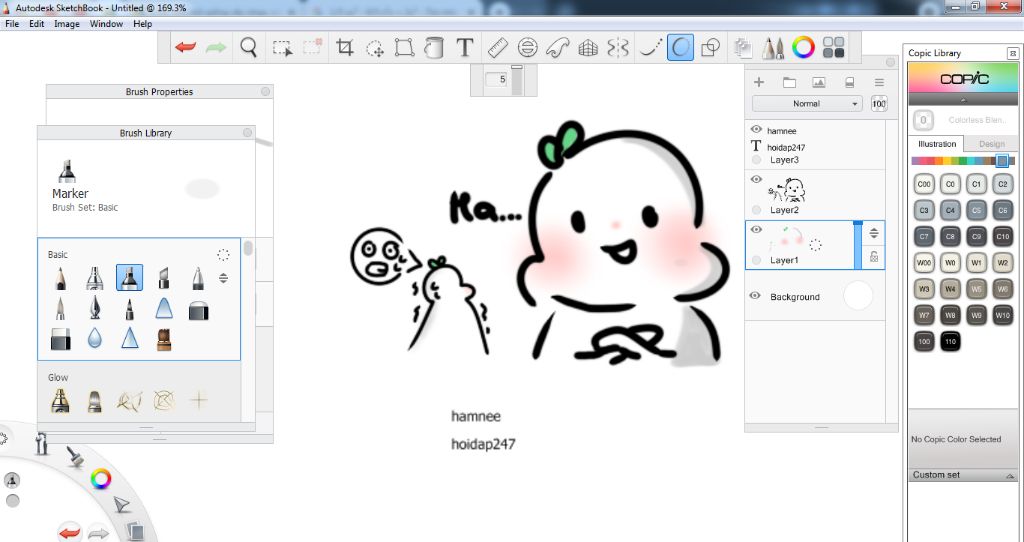1024x542 pixels.
Task: Click the green Redo arrow in top toolbar
Action: [216, 47]
